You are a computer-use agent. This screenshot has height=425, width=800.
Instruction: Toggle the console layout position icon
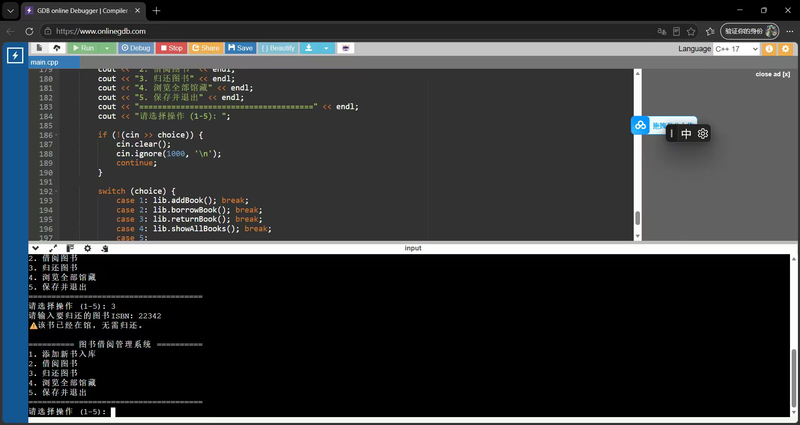pos(70,248)
